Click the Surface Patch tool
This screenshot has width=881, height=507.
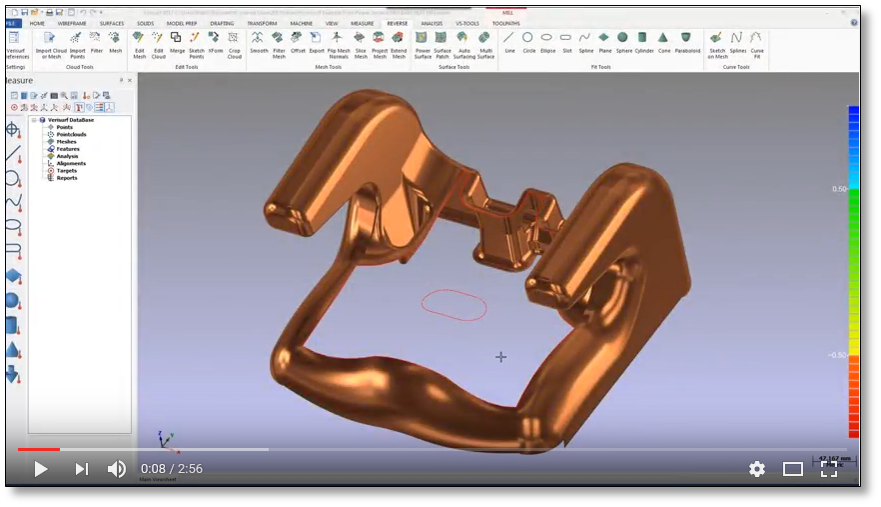[442, 45]
